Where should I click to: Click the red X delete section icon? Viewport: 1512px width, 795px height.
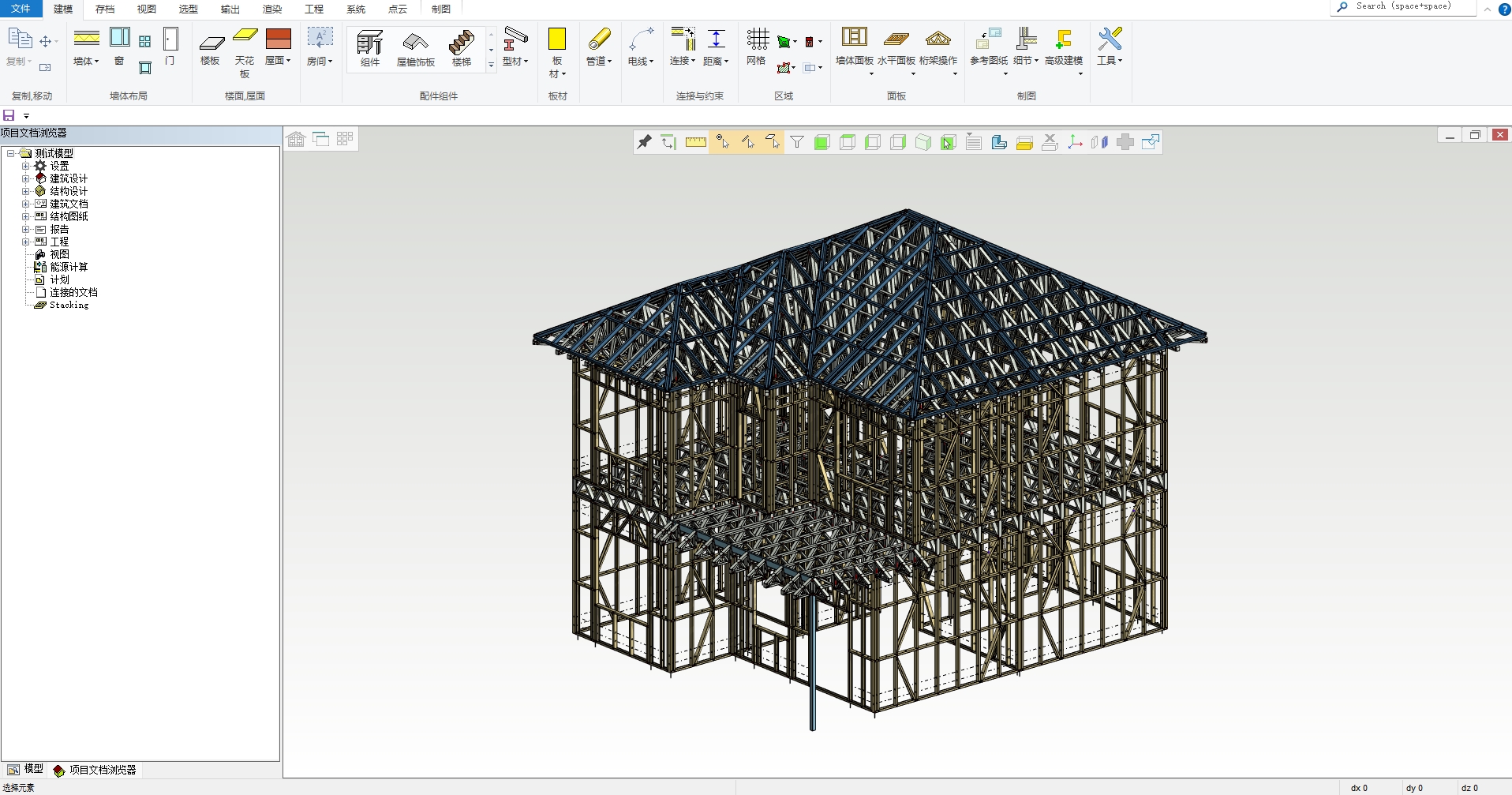[1050, 142]
